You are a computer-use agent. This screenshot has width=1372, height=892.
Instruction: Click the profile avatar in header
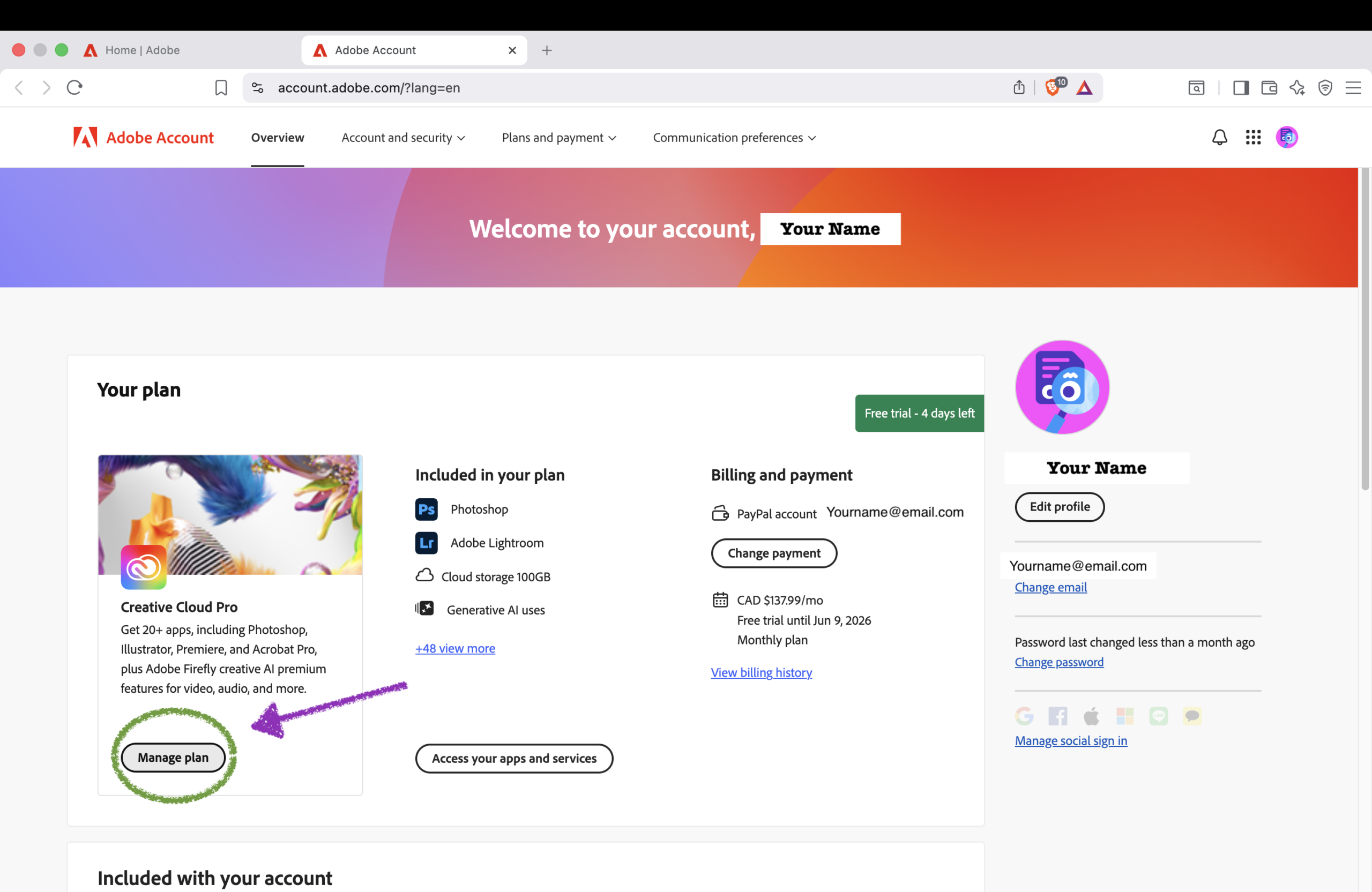coord(1287,137)
